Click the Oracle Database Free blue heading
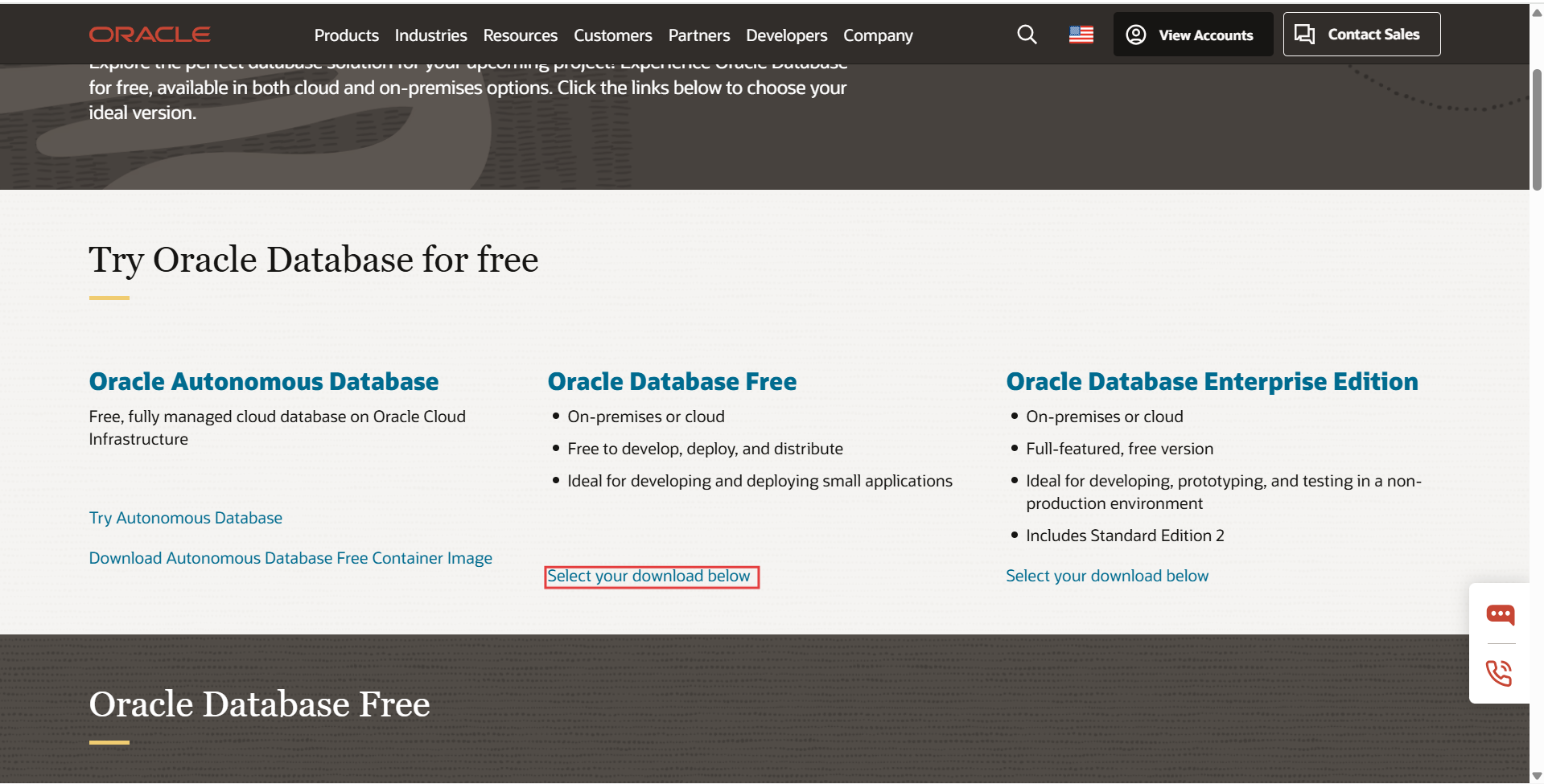This screenshot has height=784, width=1544. click(x=672, y=381)
